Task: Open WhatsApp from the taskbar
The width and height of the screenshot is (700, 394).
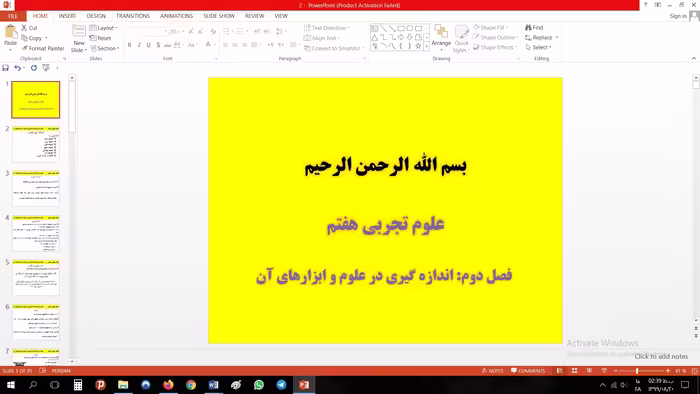Action: click(x=258, y=385)
